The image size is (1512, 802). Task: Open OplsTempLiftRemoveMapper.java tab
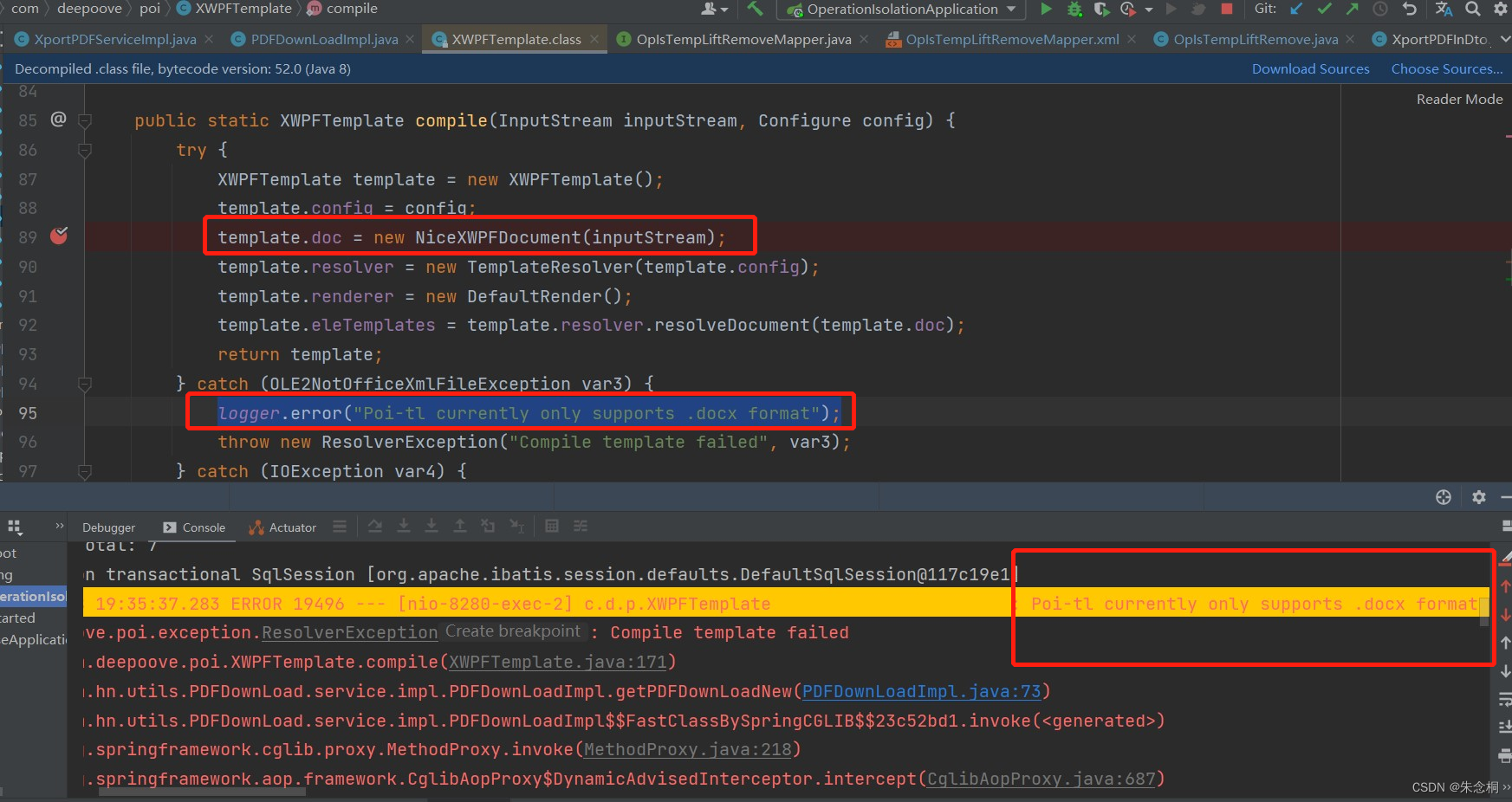click(743, 39)
